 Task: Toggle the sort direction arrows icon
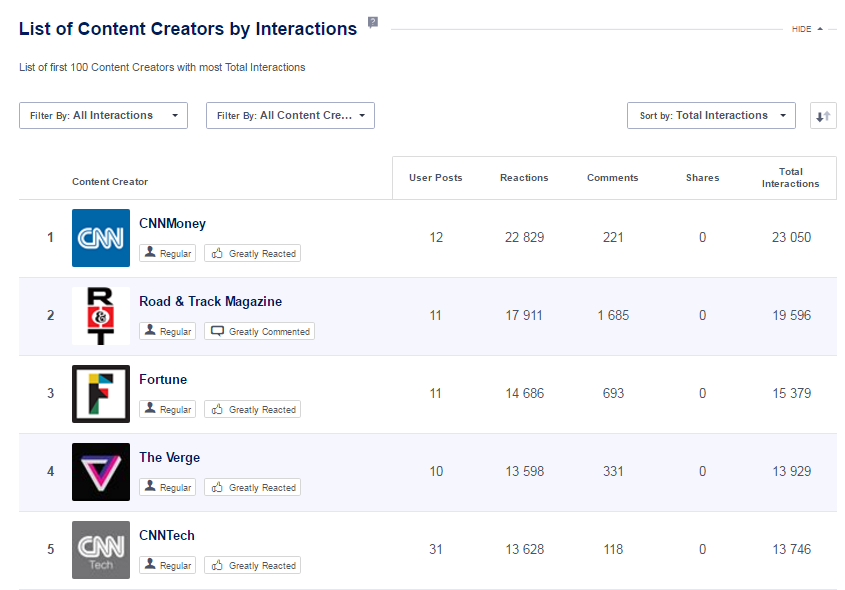[x=823, y=115]
